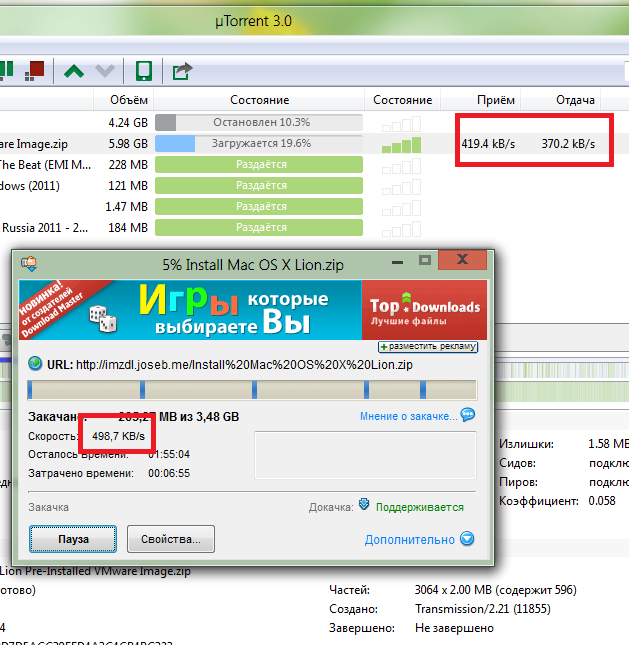Click the Остановлен 10.3% progress bar

(259, 123)
